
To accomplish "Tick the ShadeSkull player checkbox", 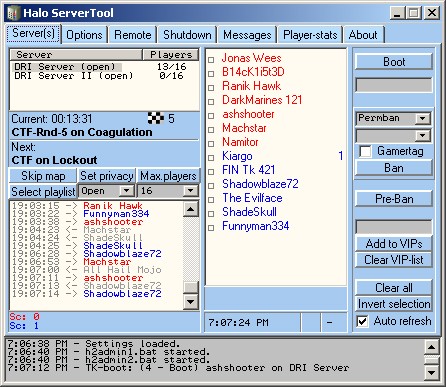I will click(x=211, y=214).
